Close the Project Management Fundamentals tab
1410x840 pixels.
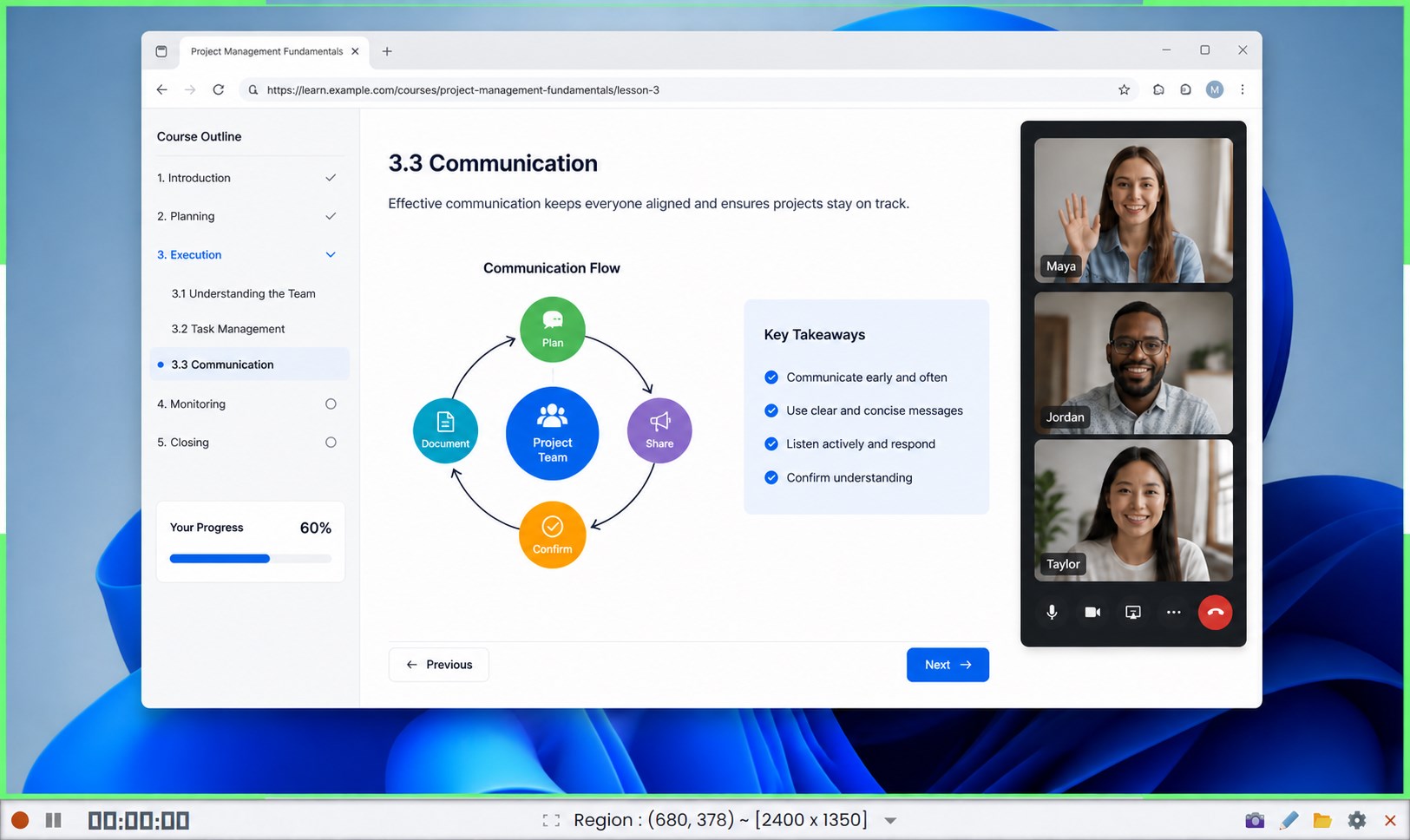coord(355,51)
